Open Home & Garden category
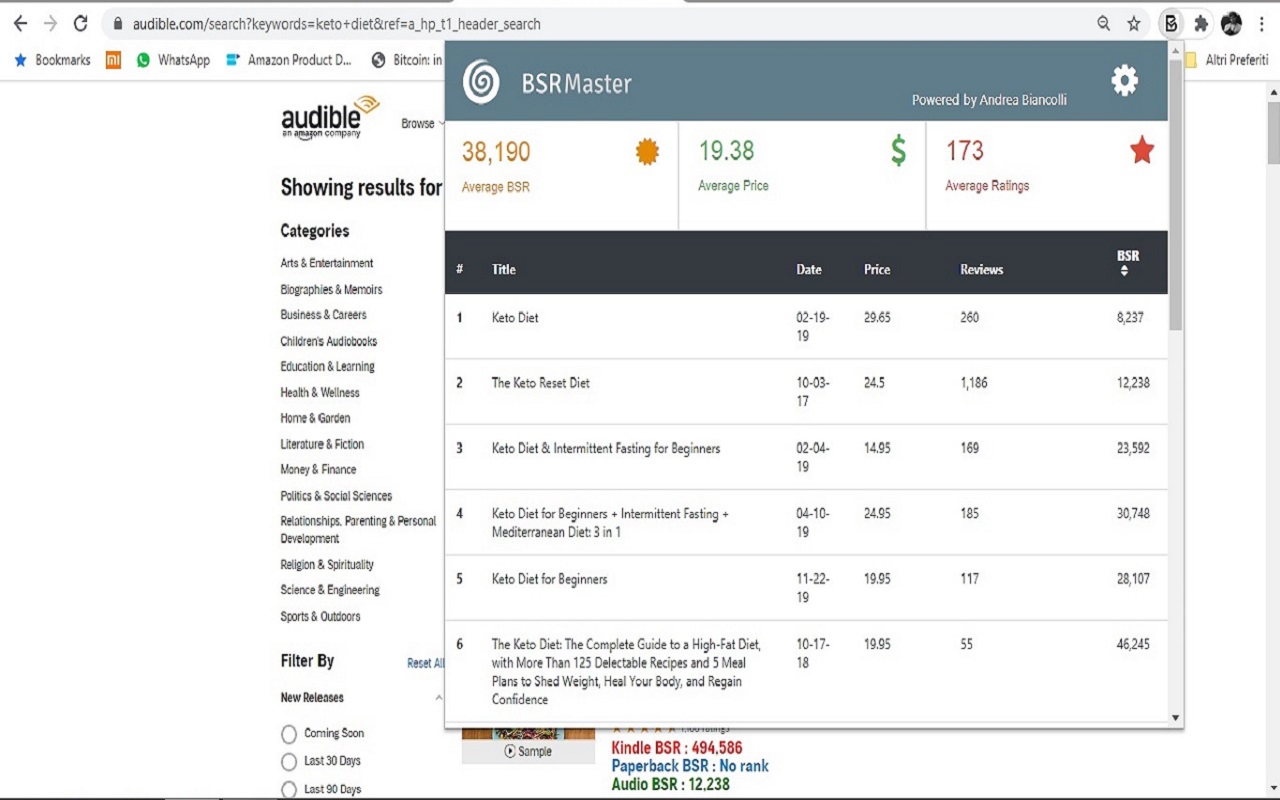The height and width of the screenshot is (800, 1280). coord(315,418)
